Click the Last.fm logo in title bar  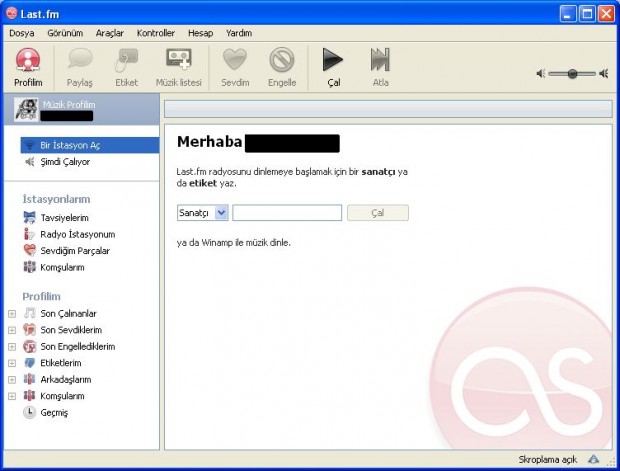tap(11, 13)
